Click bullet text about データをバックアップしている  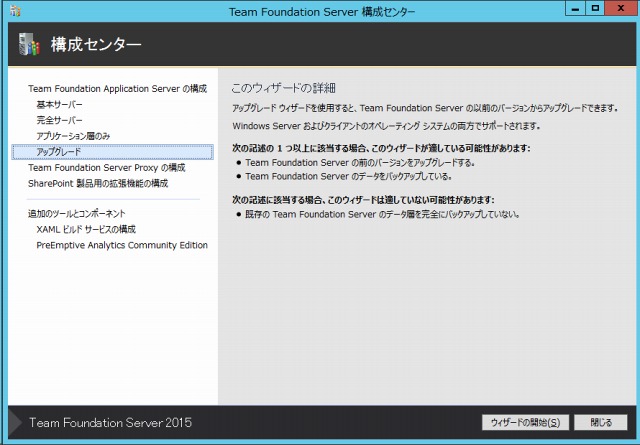[x=349, y=176]
